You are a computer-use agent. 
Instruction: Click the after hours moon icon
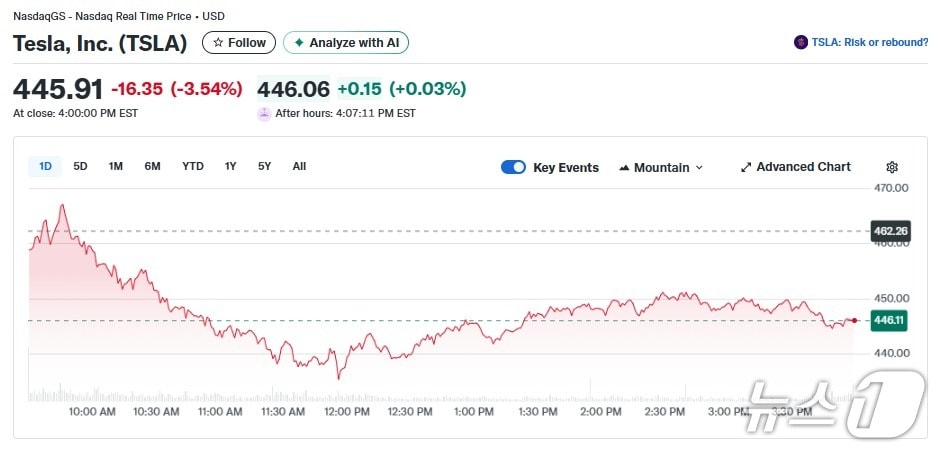[x=264, y=113]
